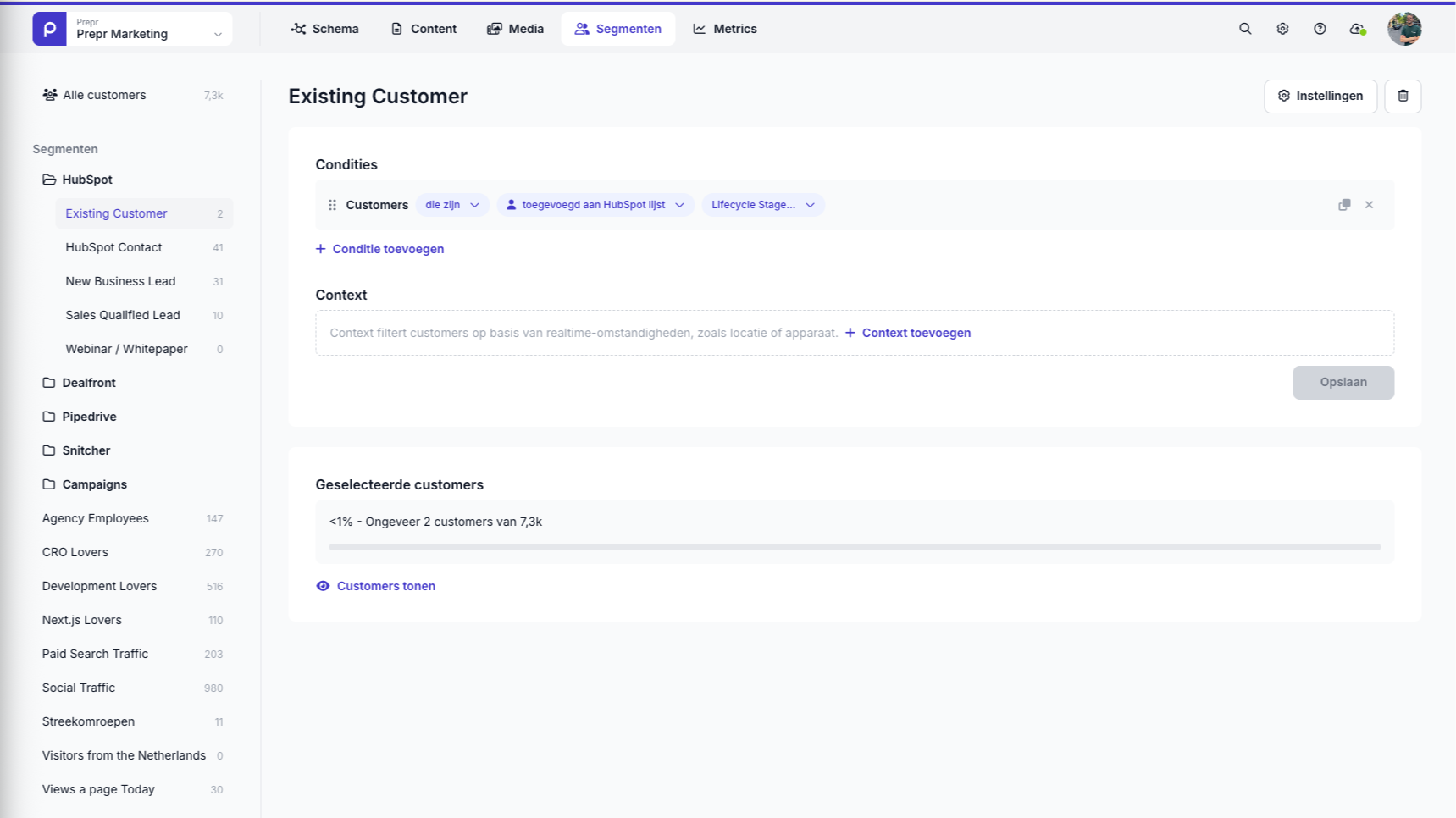Click the customer percentage progress bar
Screen dimensions: 1456x818
854,546
